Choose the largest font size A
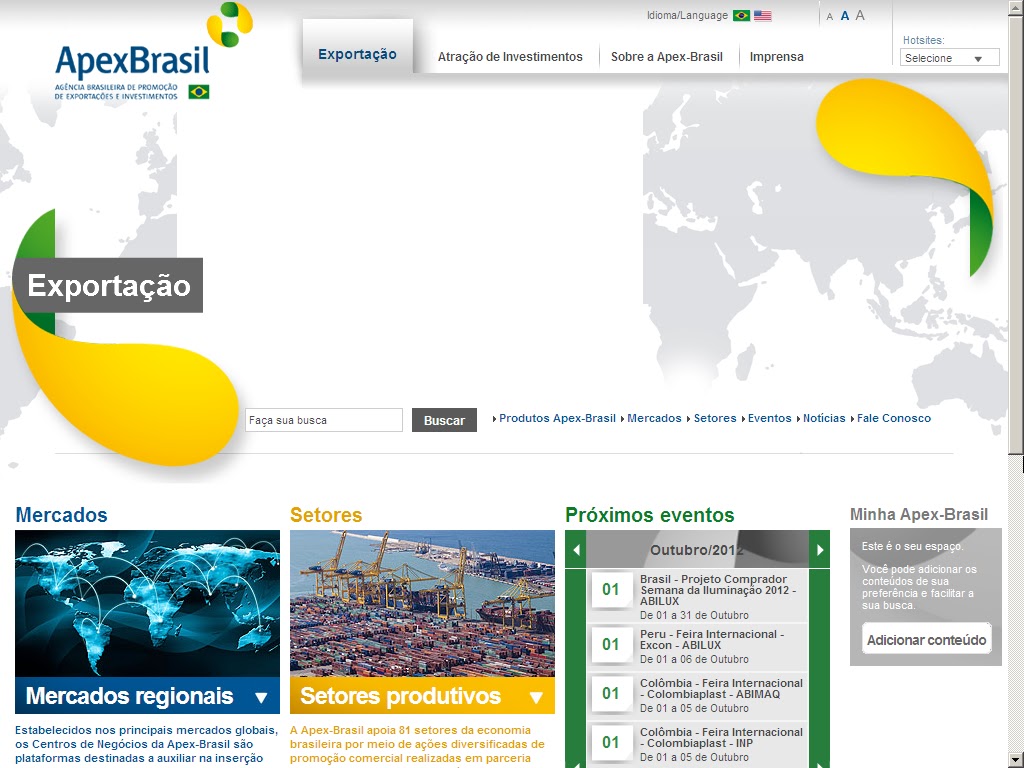The width and height of the screenshot is (1024, 768). point(860,15)
